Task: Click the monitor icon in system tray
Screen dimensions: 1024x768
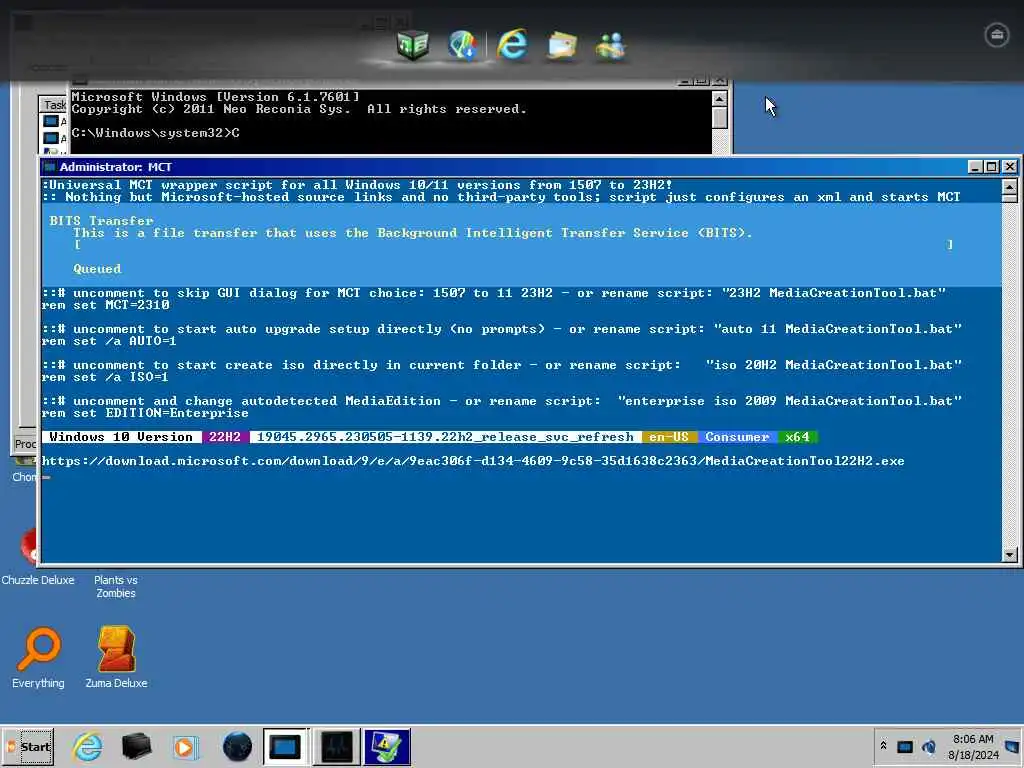Action: 905,746
